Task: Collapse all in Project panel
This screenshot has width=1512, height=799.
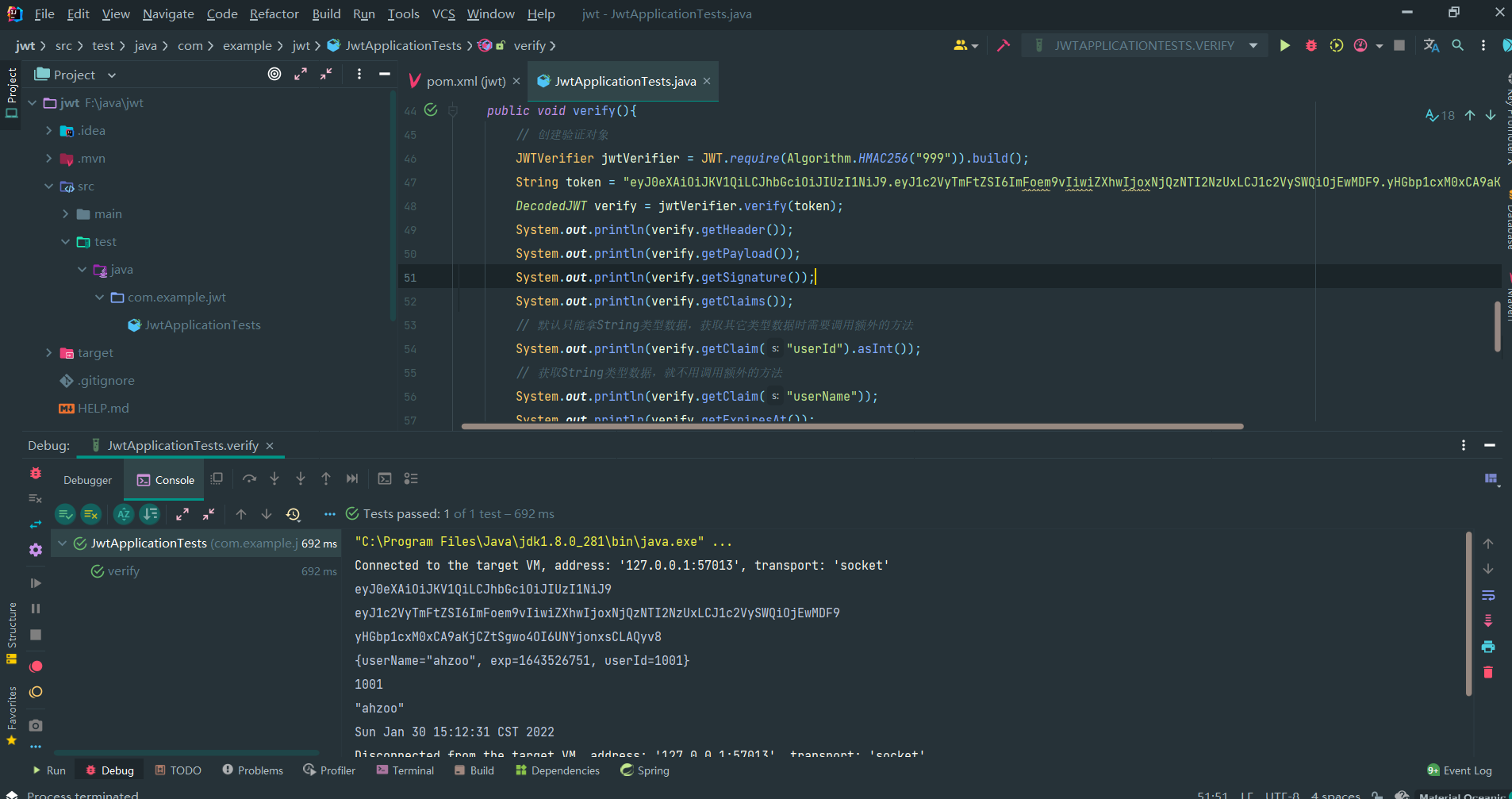Action: click(326, 74)
